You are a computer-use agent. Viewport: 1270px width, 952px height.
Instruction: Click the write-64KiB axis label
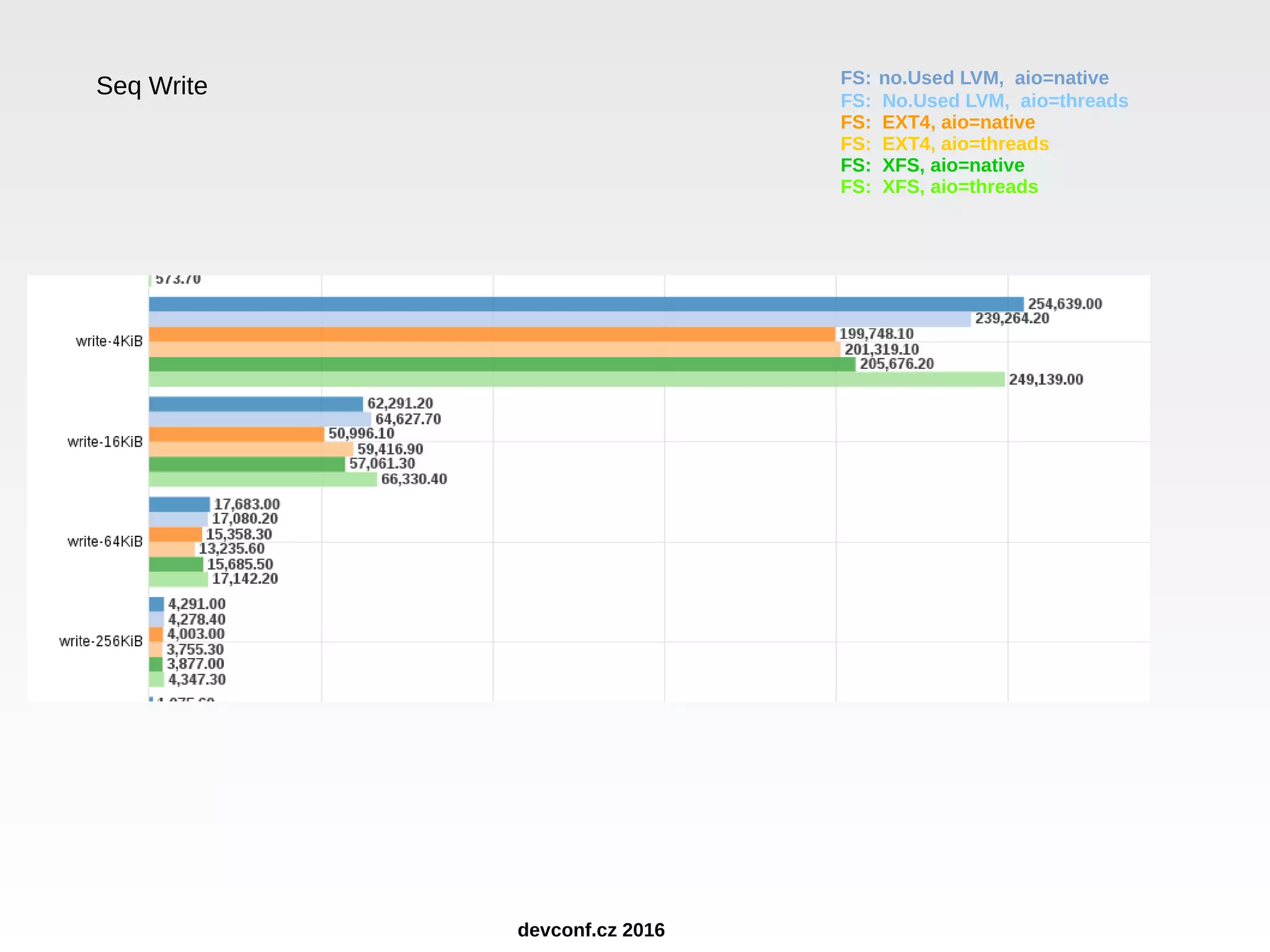105,541
